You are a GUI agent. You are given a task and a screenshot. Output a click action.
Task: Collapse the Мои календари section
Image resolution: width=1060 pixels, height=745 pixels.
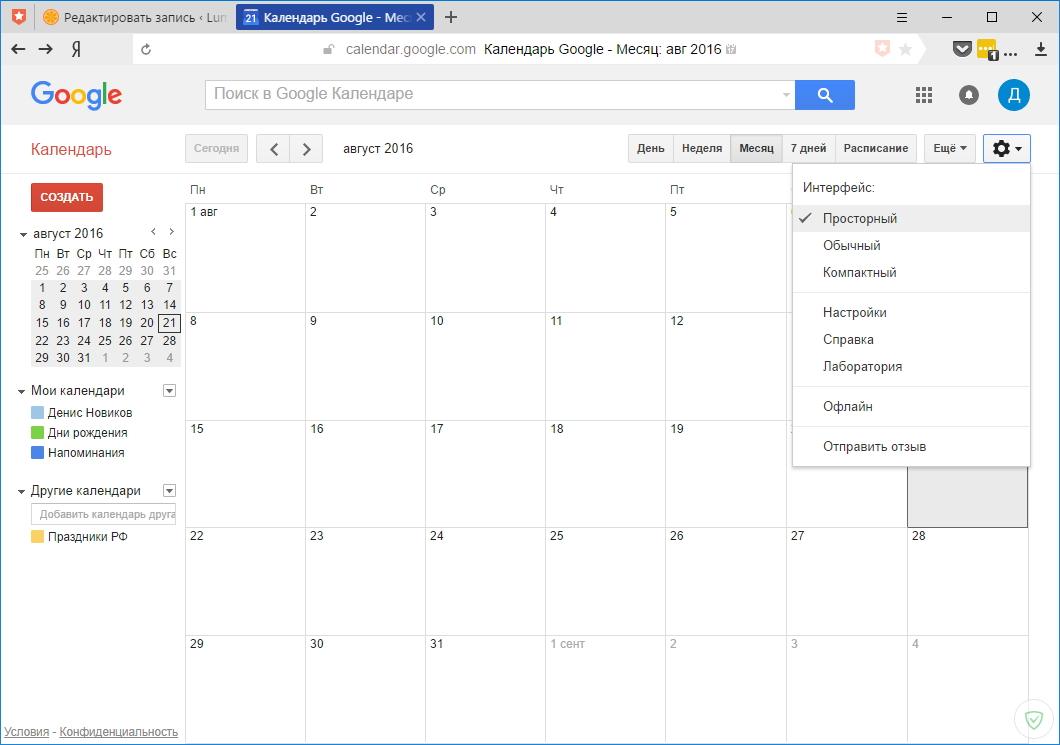(22, 391)
